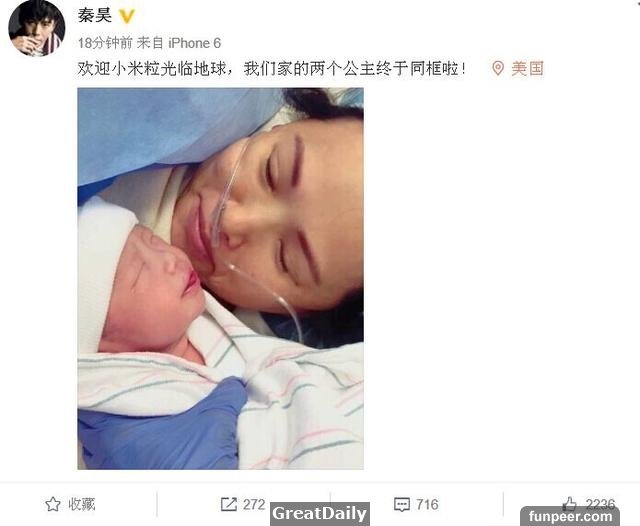The width and height of the screenshot is (640, 526).
Task: Click the funpeer.com watermark badge
Action: coord(570,516)
